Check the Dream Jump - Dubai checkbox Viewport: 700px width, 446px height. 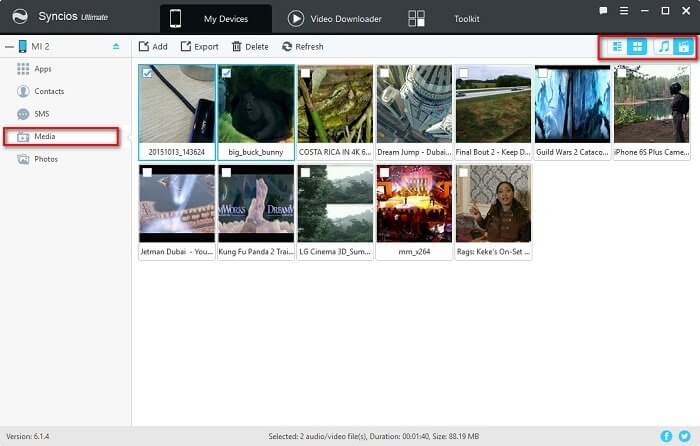tap(384, 73)
